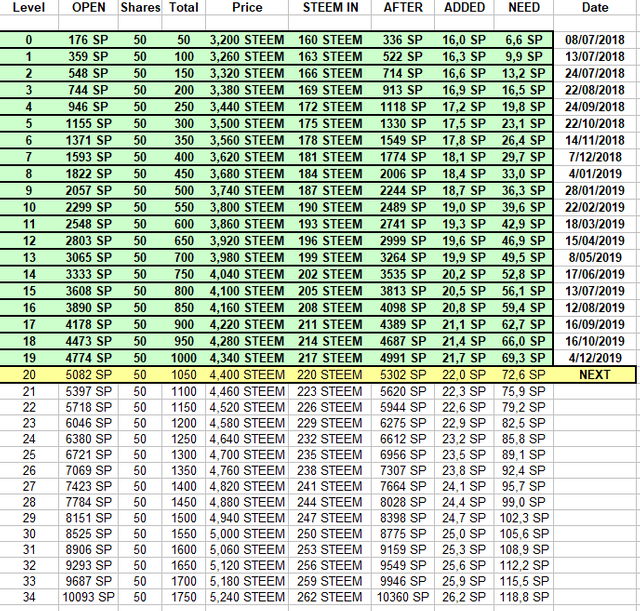Click the Shares column header
The height and width of the screenshot is (611, 640).
(x=140, y=7)
